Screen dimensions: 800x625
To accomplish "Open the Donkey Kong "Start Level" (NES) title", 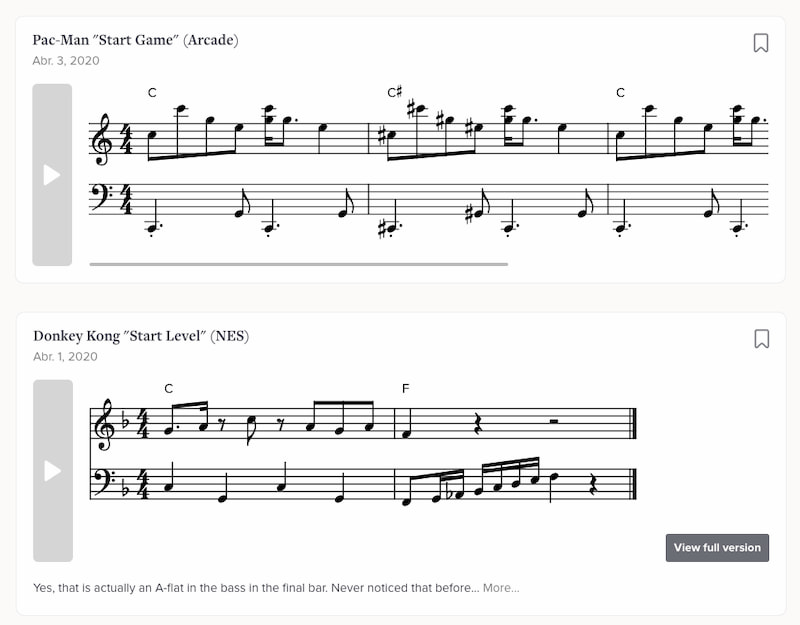I will [x=141, y=336].
